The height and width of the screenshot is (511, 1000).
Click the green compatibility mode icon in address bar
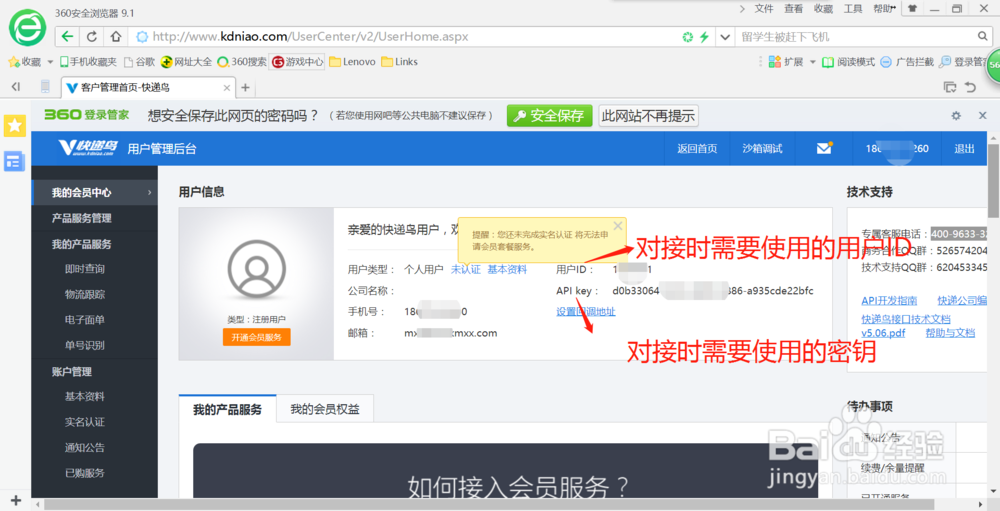688,37
